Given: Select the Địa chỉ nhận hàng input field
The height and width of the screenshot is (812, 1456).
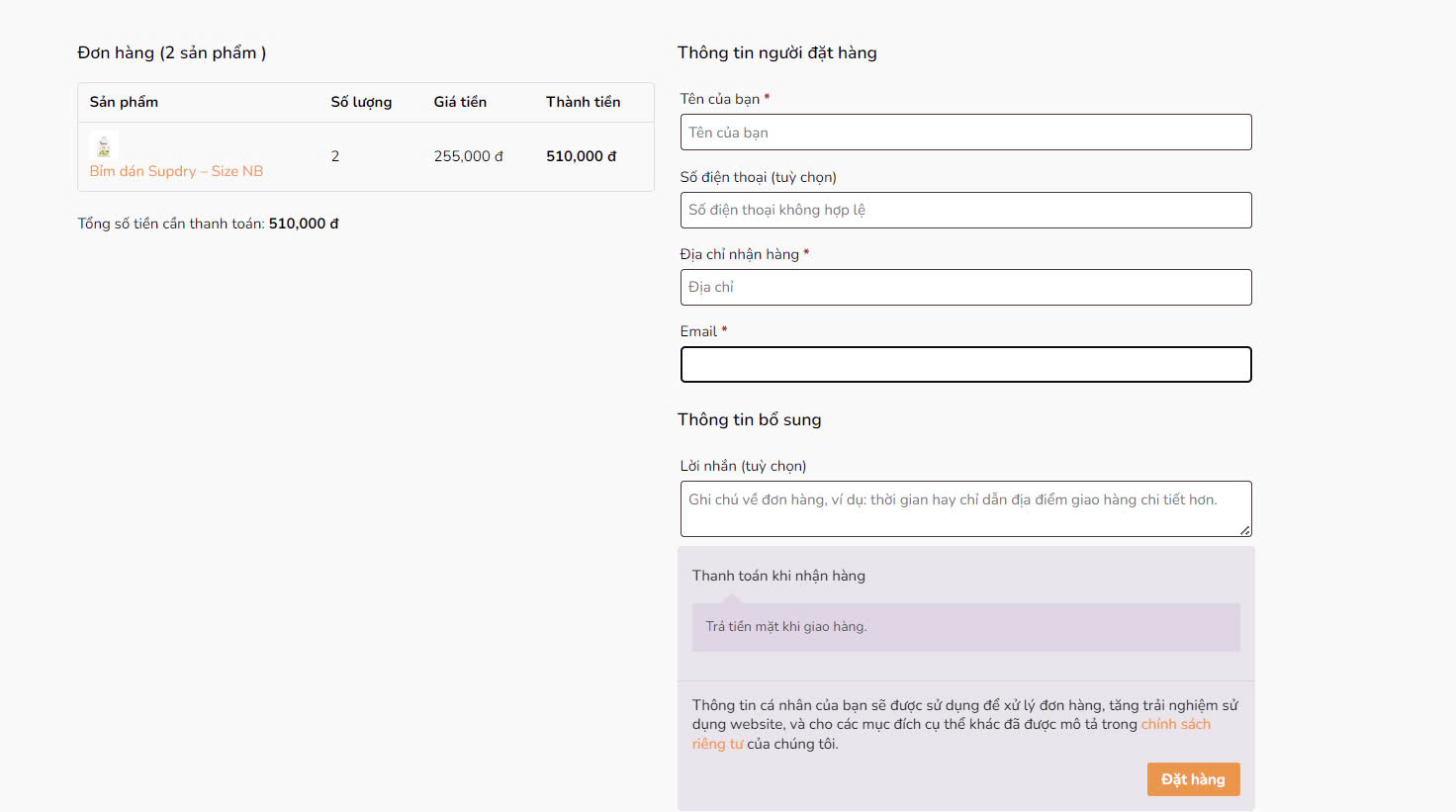Looking at the screenshot, I should pos(965,287).
